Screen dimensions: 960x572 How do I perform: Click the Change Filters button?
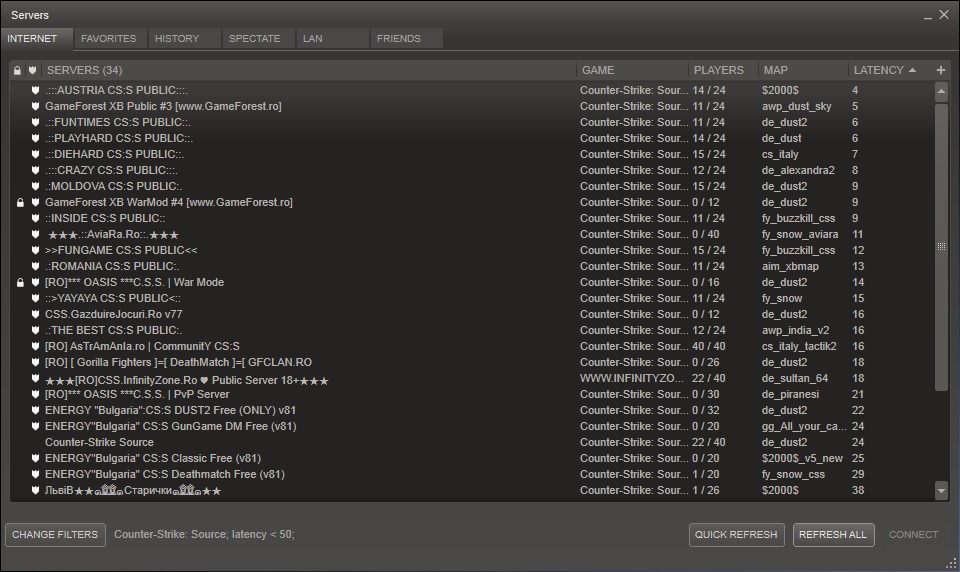point(55,535)
